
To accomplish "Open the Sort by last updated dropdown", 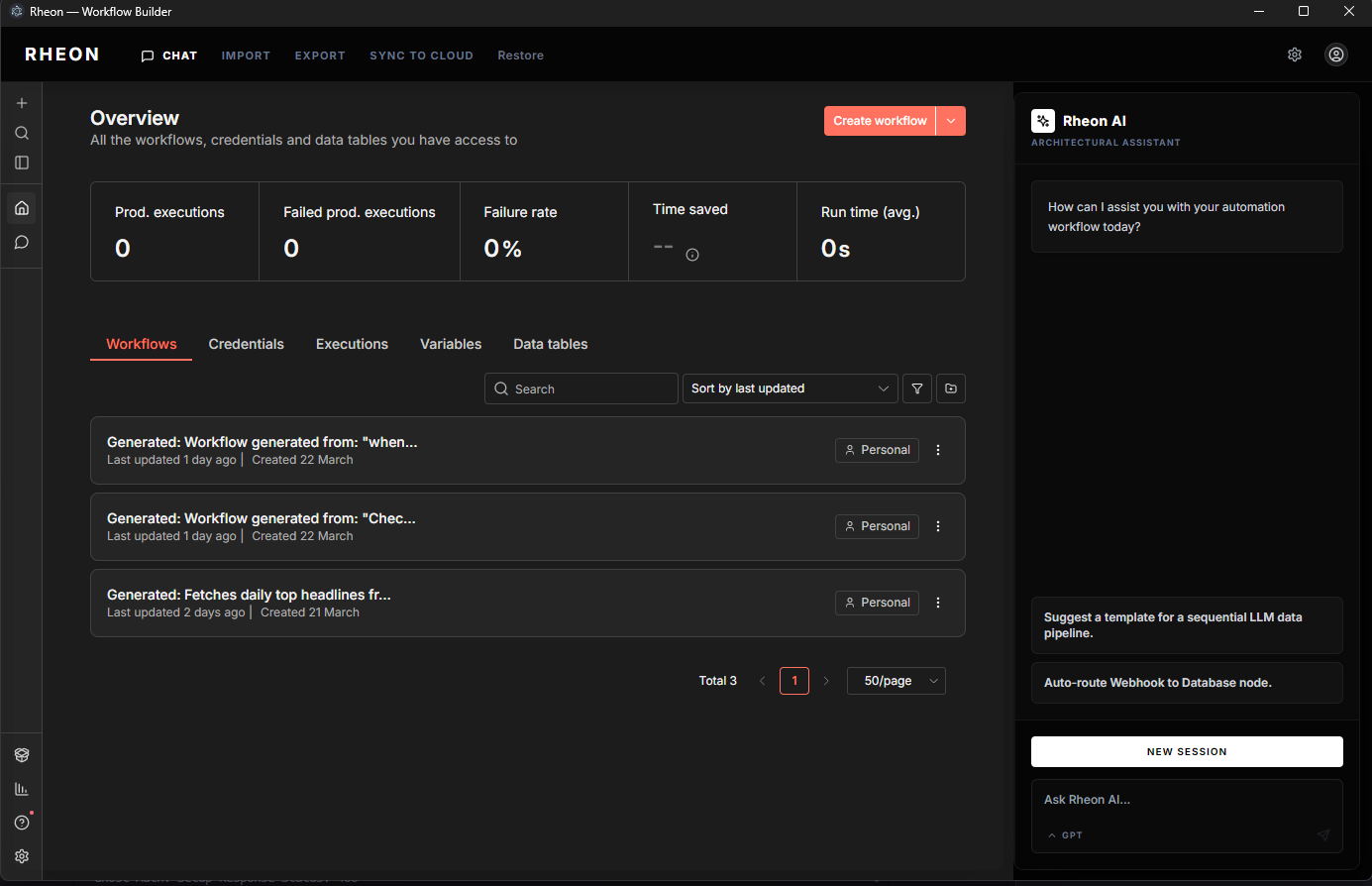I will [791, 388].
